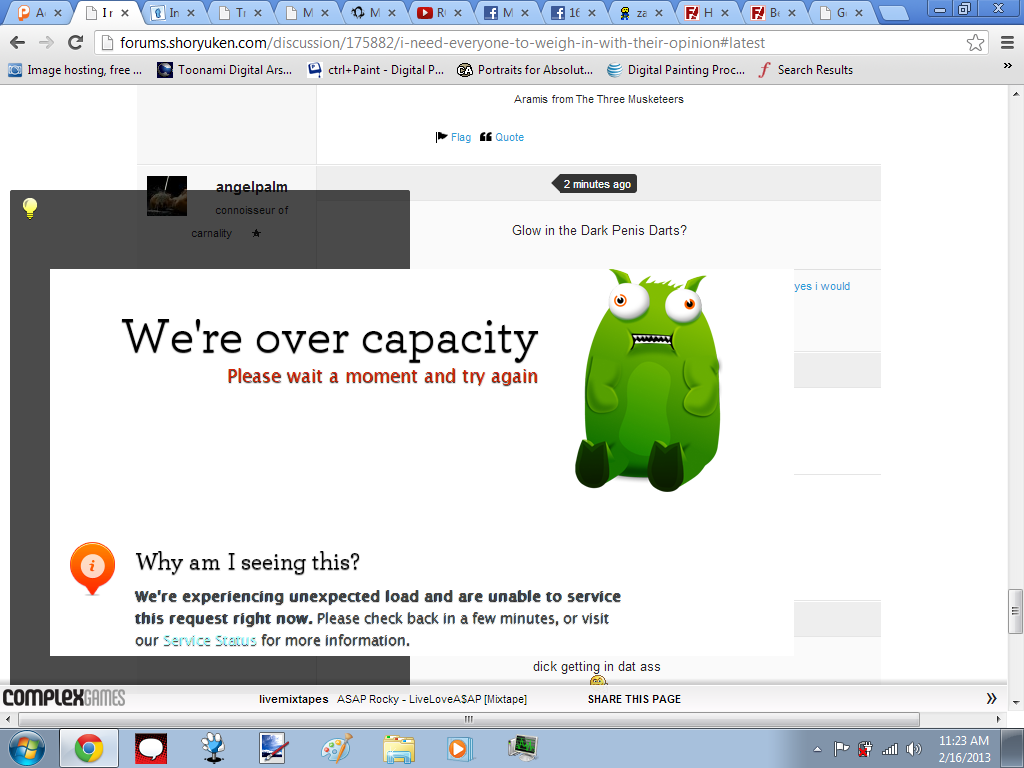Click angelpalm's avatar thumbnail
This screenshot has height=768, width=1024.
(167, 196)
